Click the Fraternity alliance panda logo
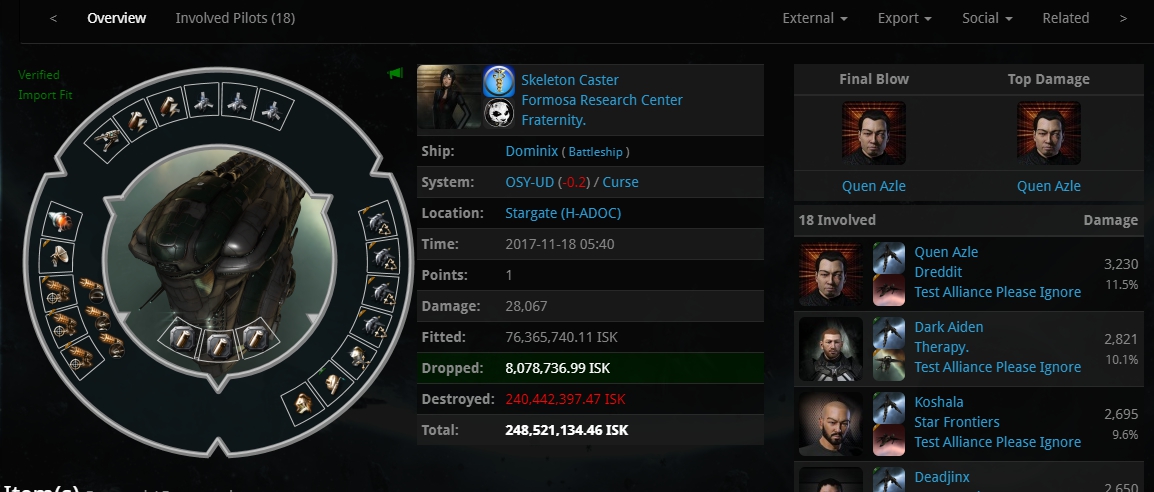Viewport: 1154px width, 492px height. pos(498,113)
